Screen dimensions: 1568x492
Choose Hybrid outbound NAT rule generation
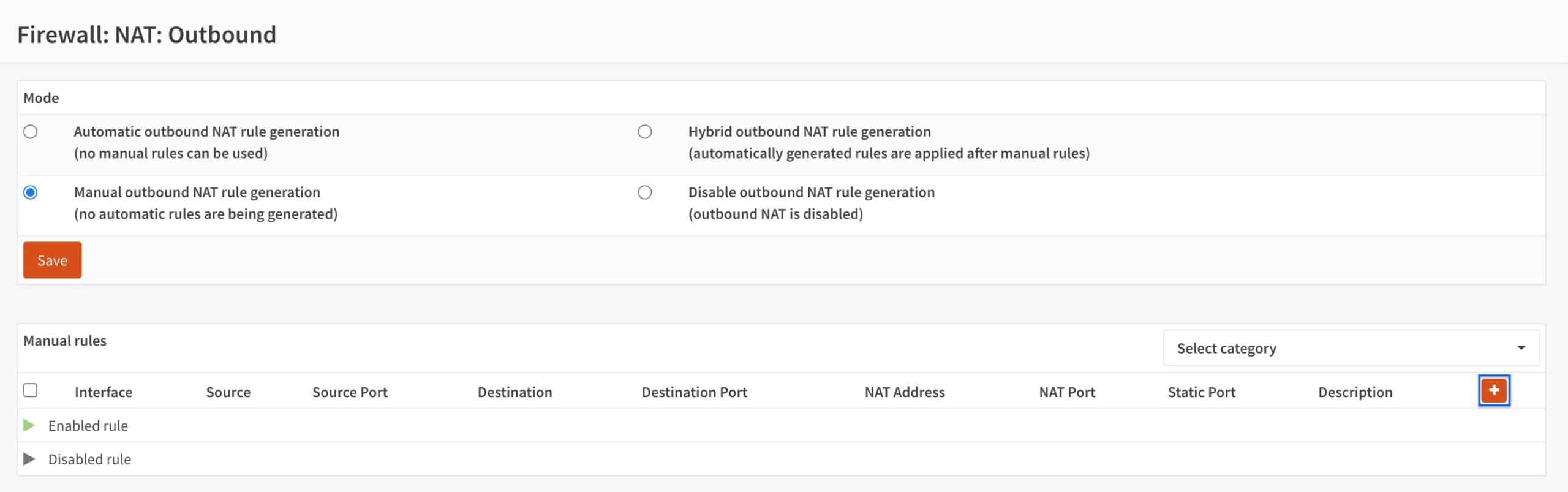pyautogui.click(x=644, y=132)
